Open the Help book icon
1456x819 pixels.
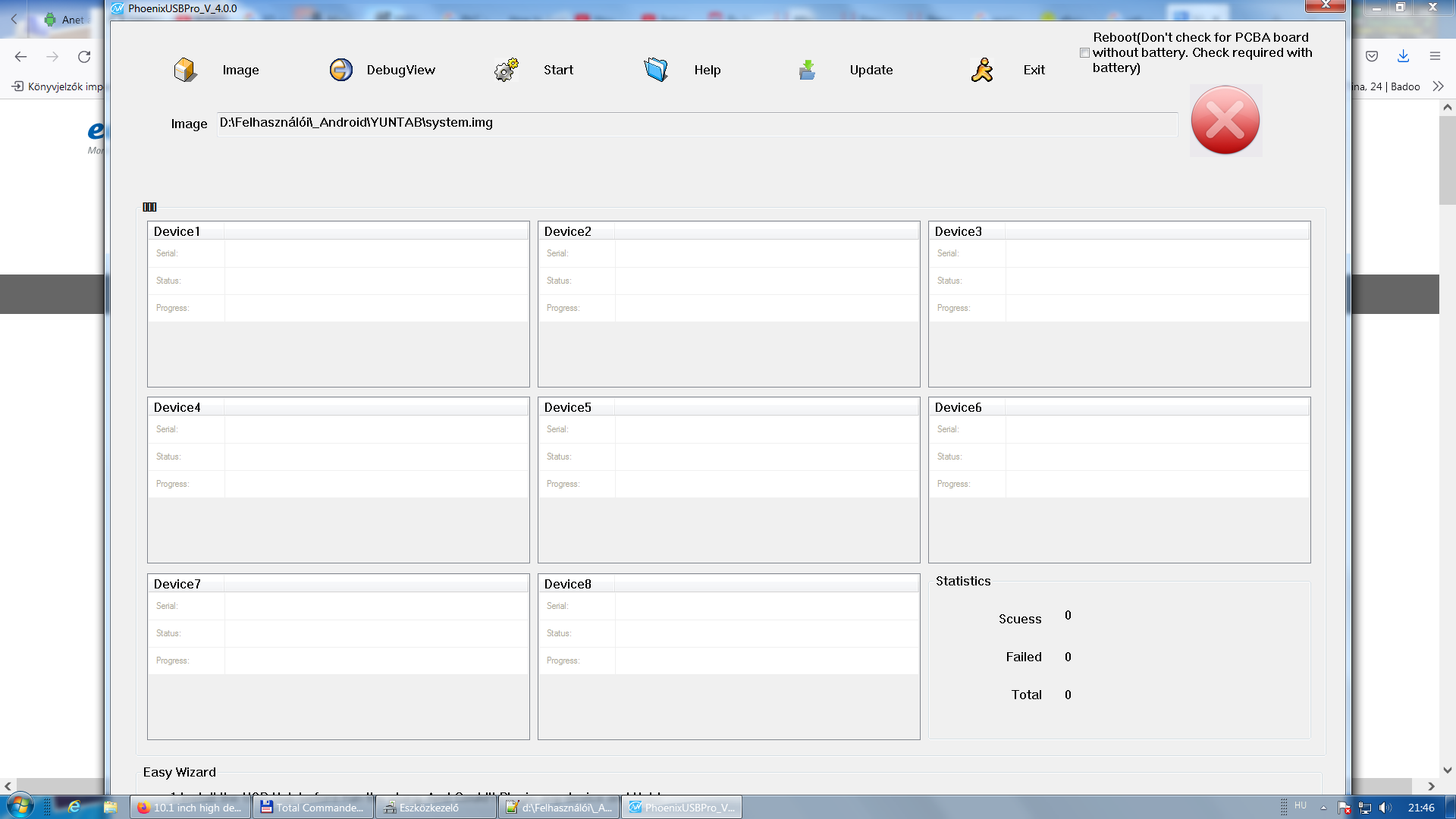(656, 70)
